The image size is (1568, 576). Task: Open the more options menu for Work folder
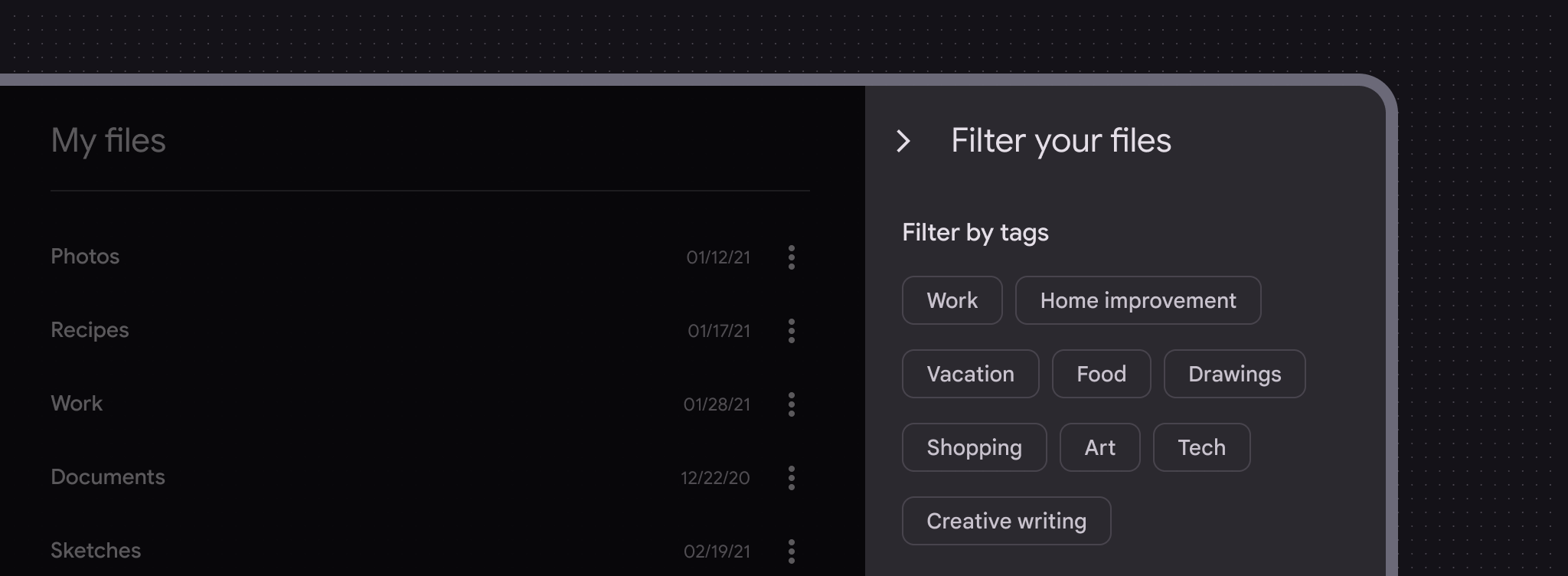(x=792, y=404)
